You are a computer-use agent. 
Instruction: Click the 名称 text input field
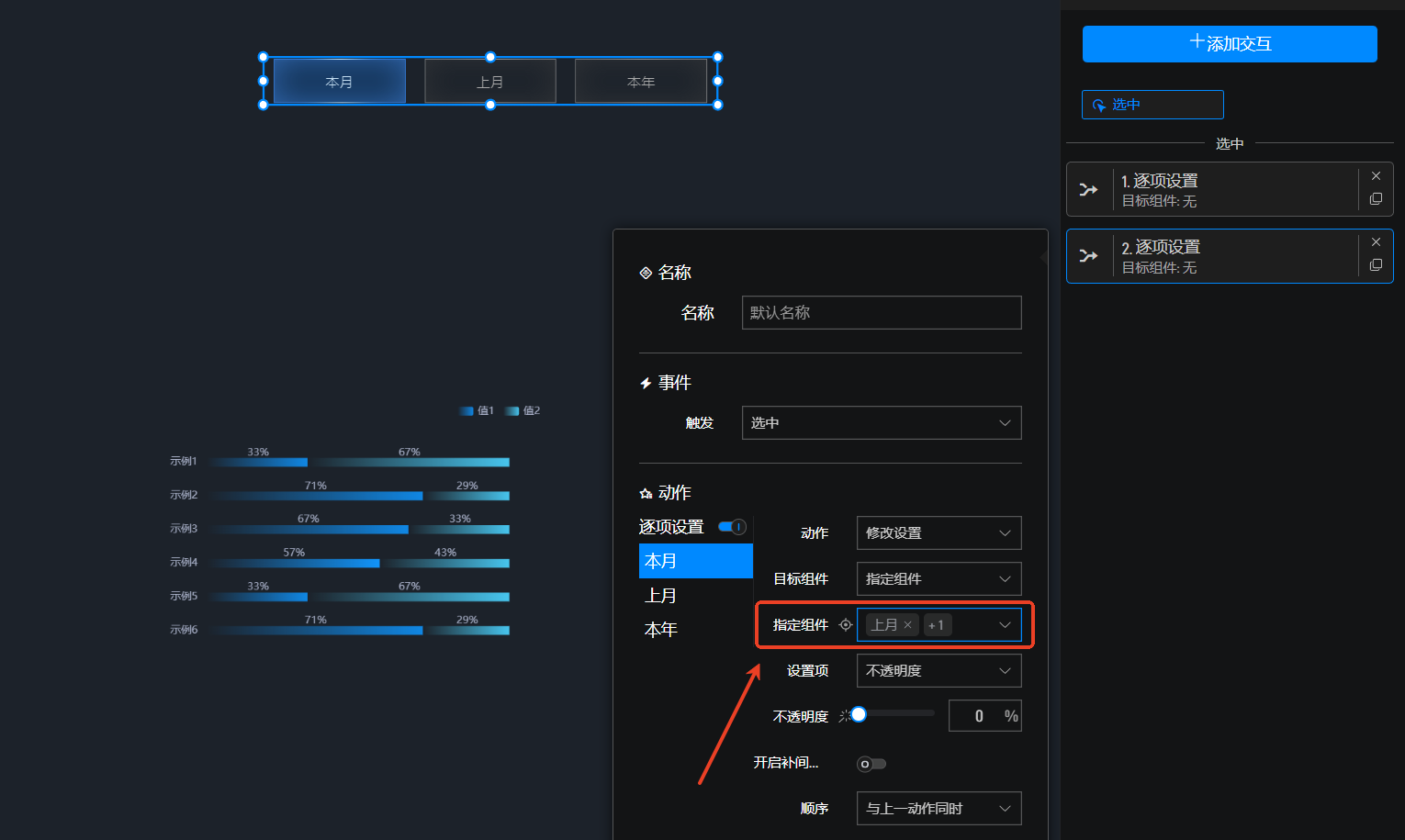tap(881, 313)
